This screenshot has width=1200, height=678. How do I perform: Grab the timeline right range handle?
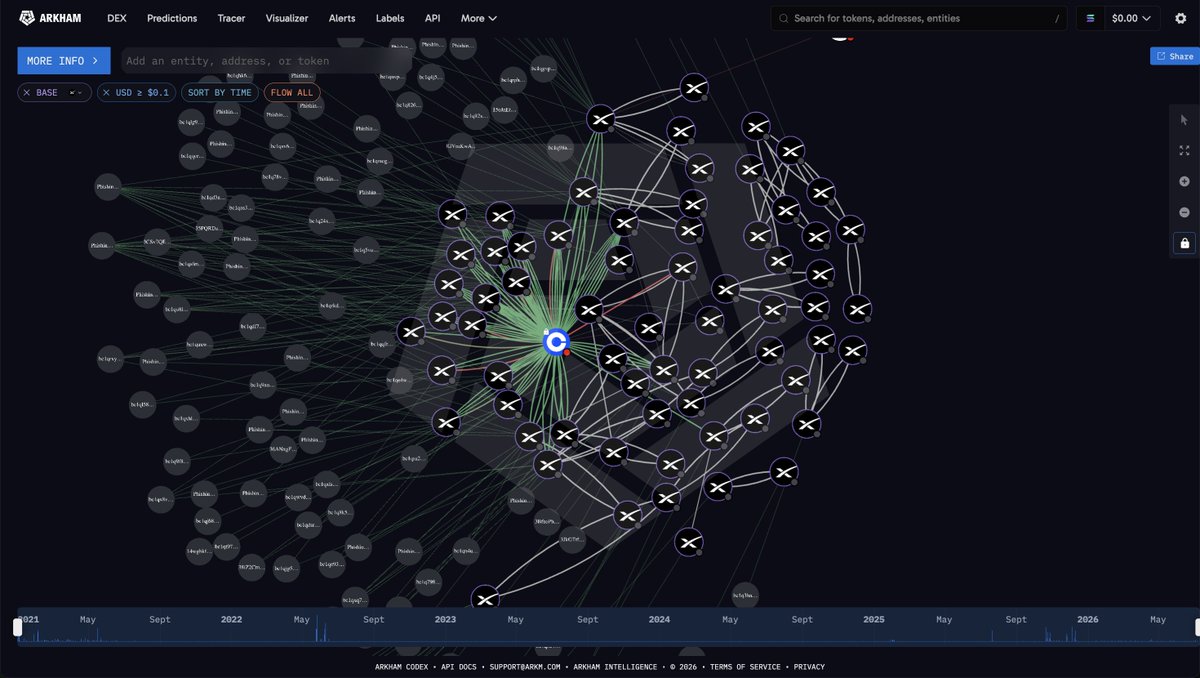[x=1199, y=627]
